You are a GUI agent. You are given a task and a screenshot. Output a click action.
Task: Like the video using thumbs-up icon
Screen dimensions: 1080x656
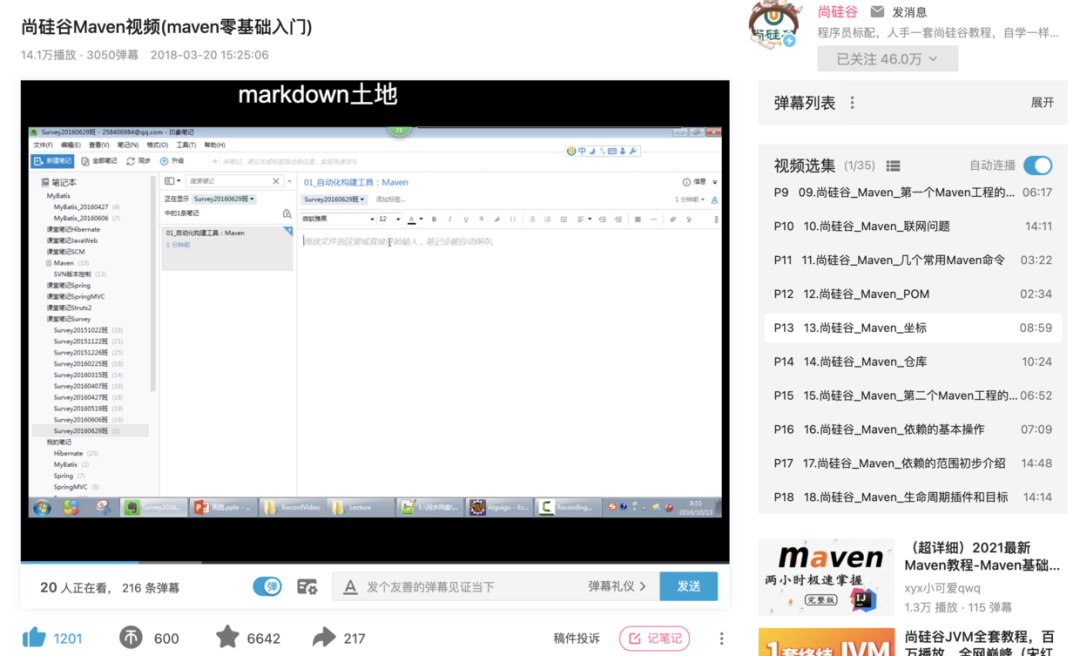click(x=34, y=638)
